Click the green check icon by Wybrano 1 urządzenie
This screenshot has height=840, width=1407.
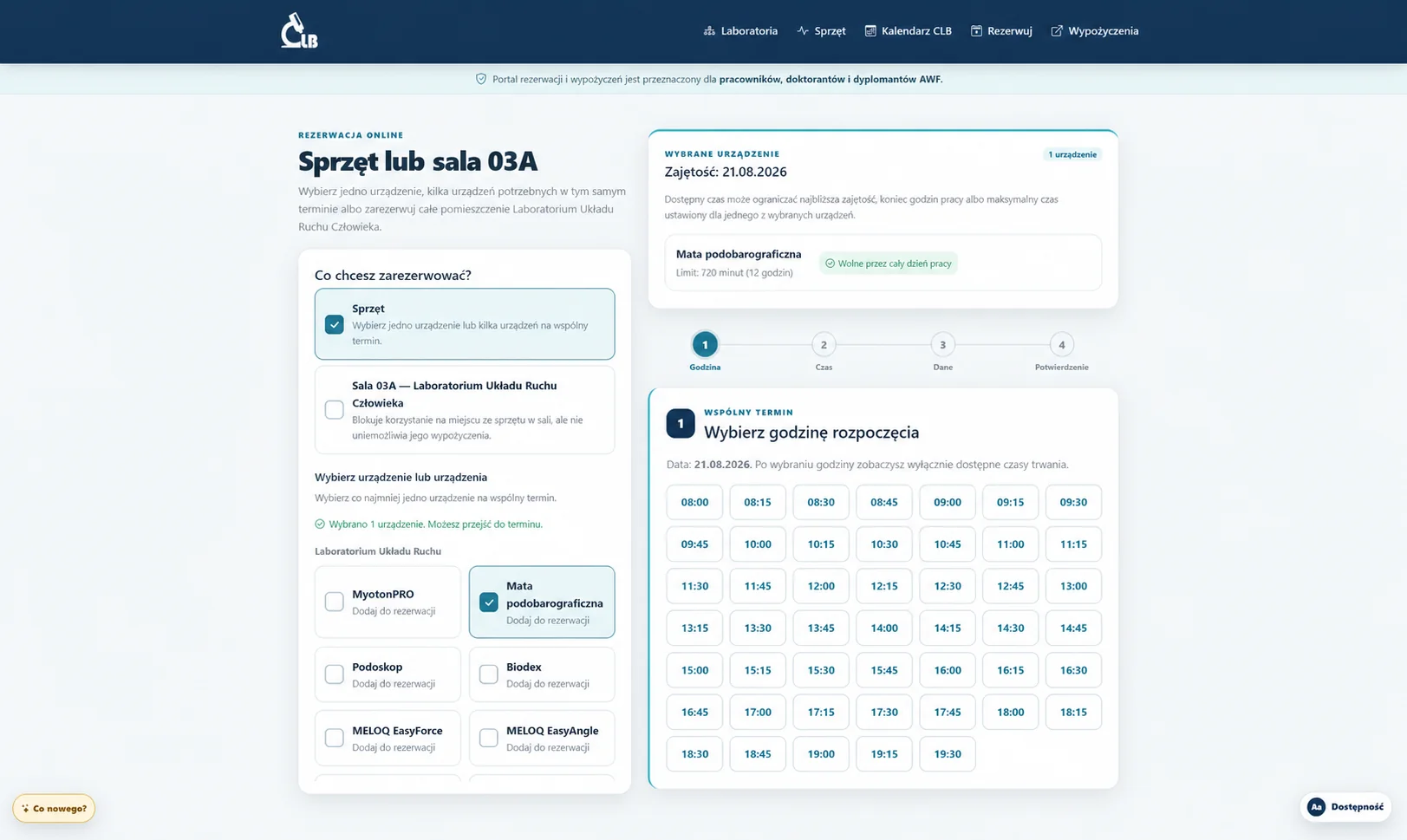[x=320, y=524]
